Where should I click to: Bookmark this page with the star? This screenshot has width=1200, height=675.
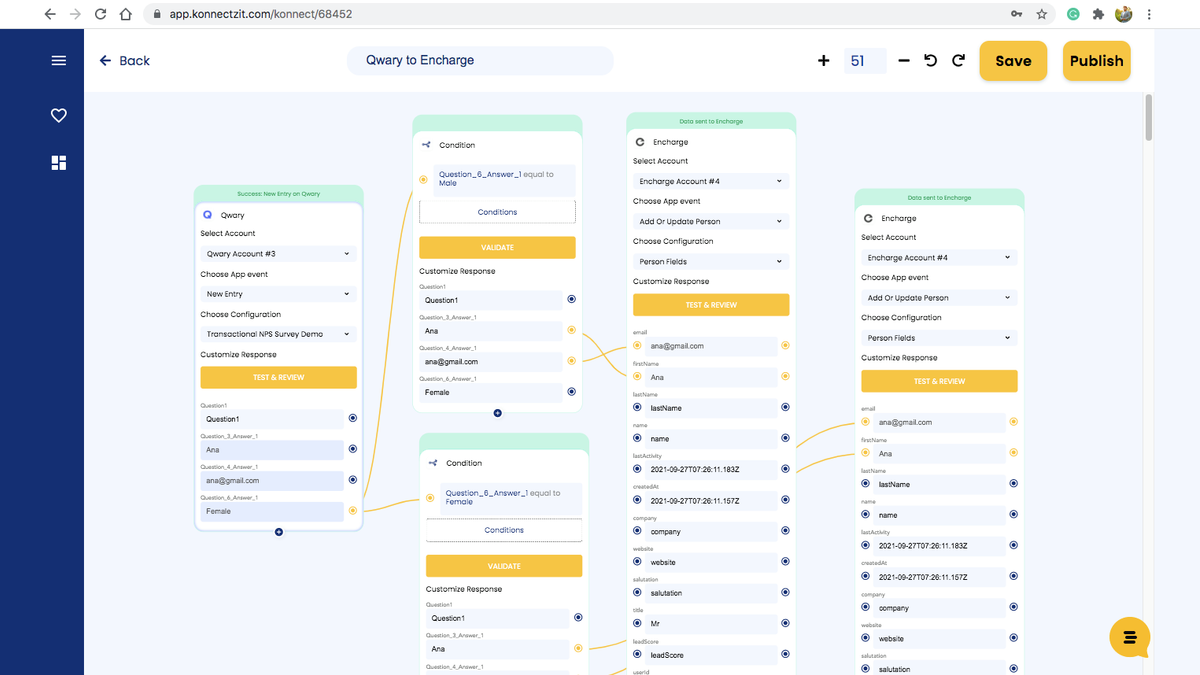point(1042,14)
